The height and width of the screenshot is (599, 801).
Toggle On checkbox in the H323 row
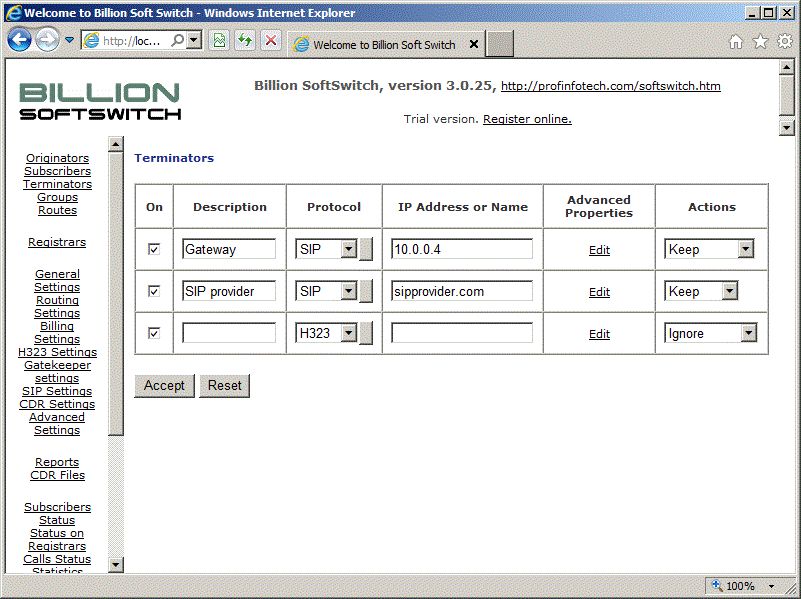[x=154, y=333]
